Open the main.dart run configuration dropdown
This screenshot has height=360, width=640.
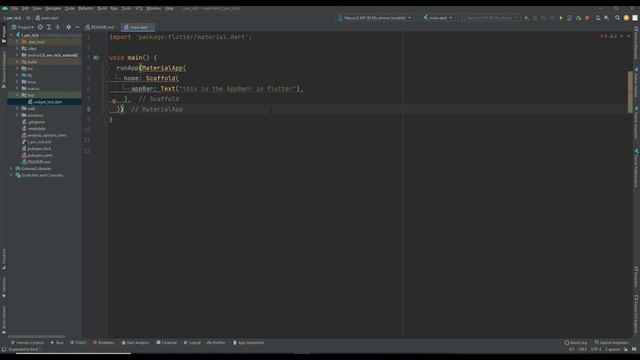(438, 18)
